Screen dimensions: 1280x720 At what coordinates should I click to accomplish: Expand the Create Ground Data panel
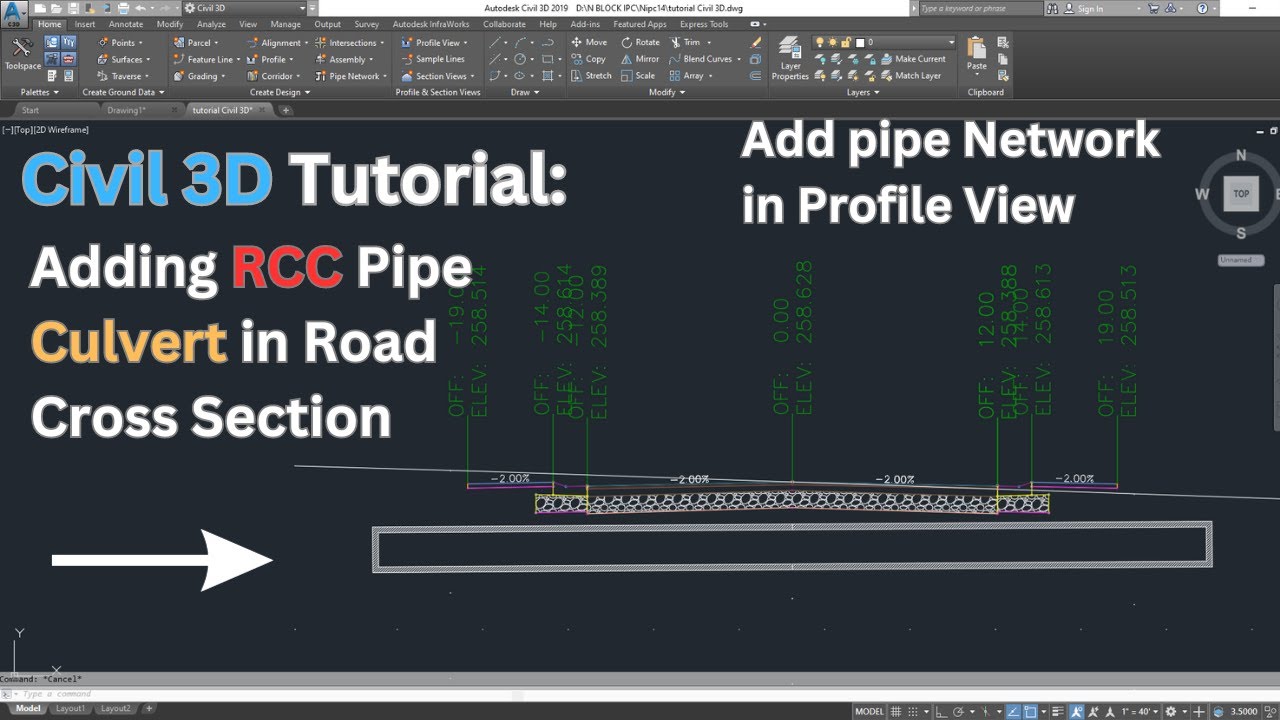click(x=123, y=92)
